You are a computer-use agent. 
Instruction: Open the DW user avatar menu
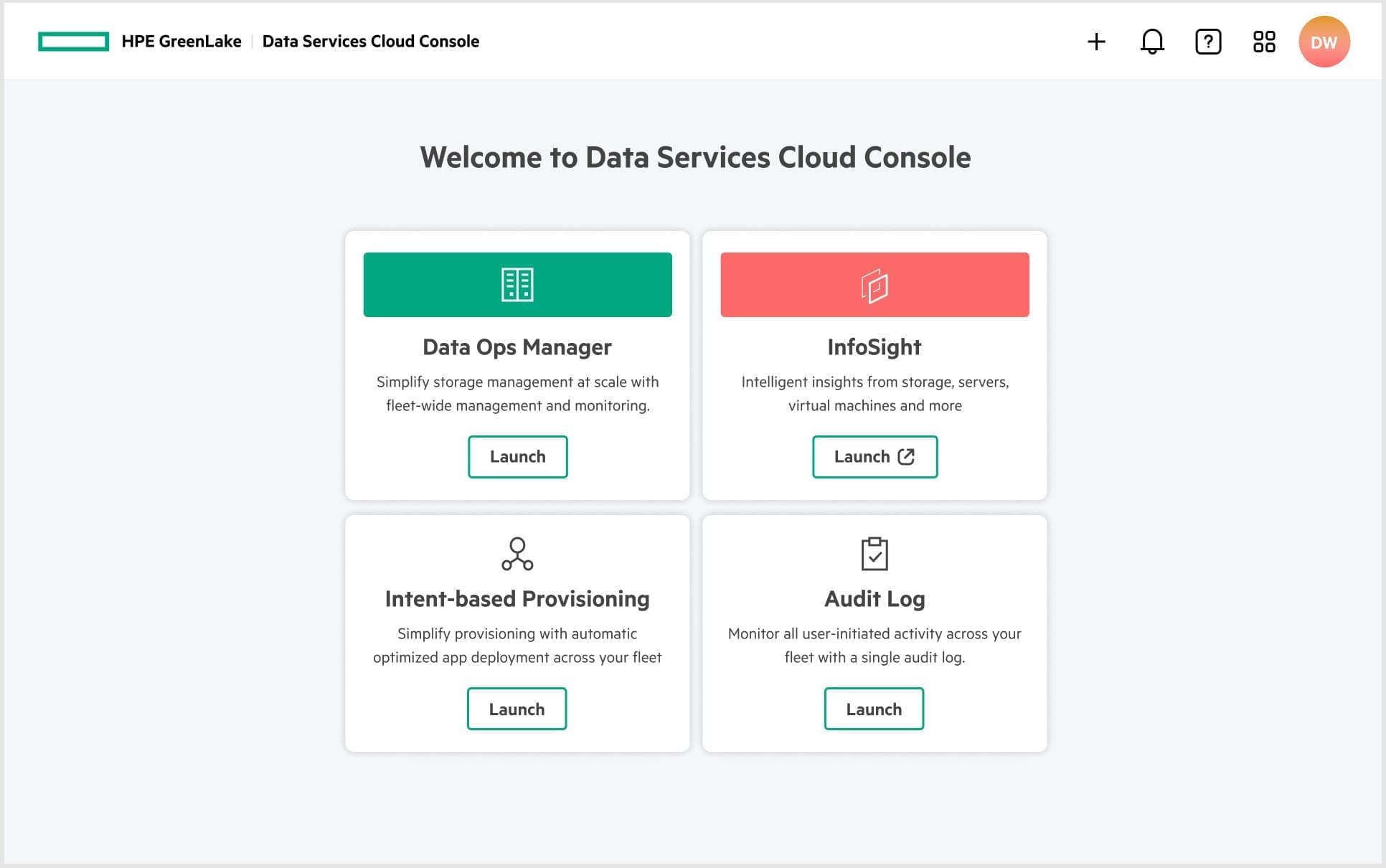(x=1325, y=41)
